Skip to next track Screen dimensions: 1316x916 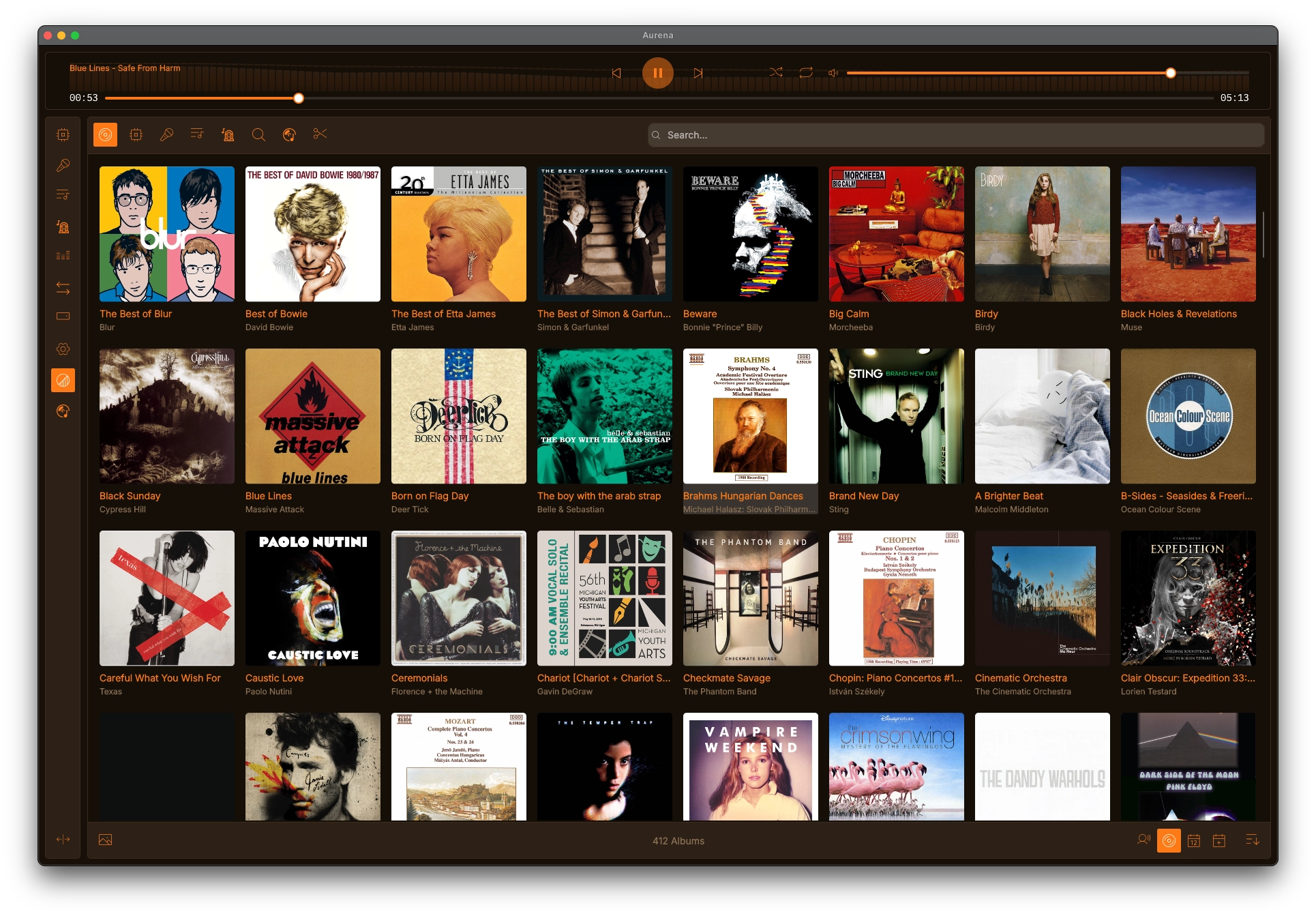698,73
